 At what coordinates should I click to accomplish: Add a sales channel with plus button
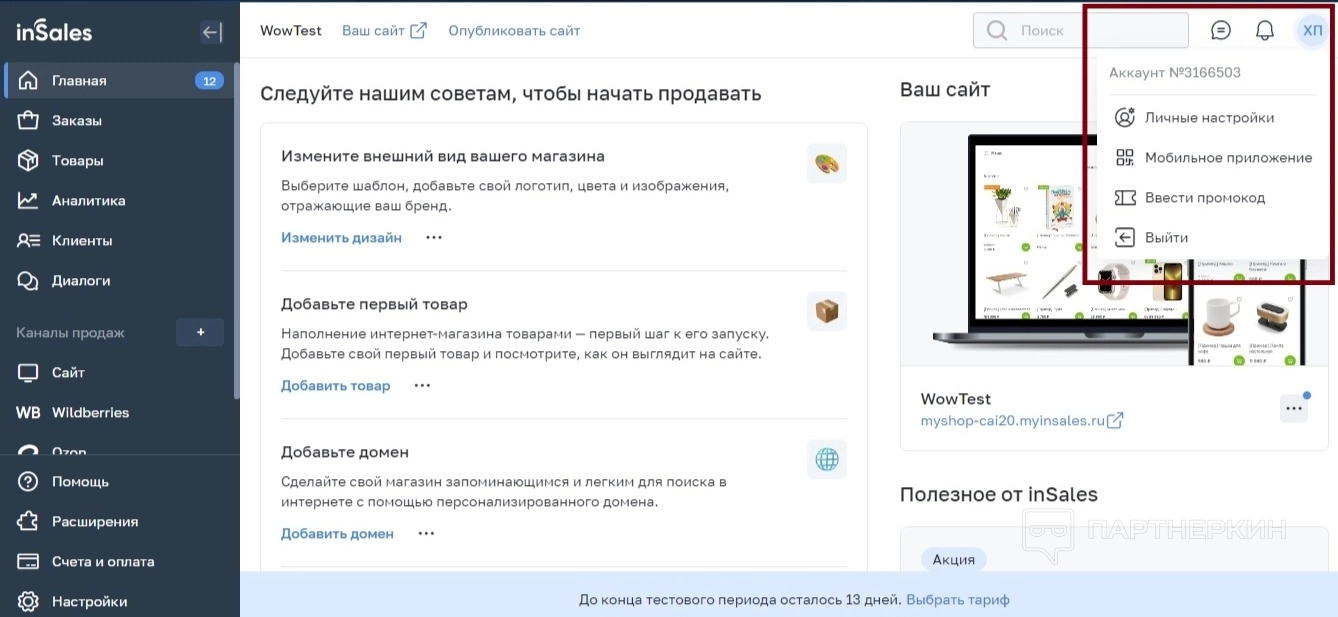coord(200,332)
